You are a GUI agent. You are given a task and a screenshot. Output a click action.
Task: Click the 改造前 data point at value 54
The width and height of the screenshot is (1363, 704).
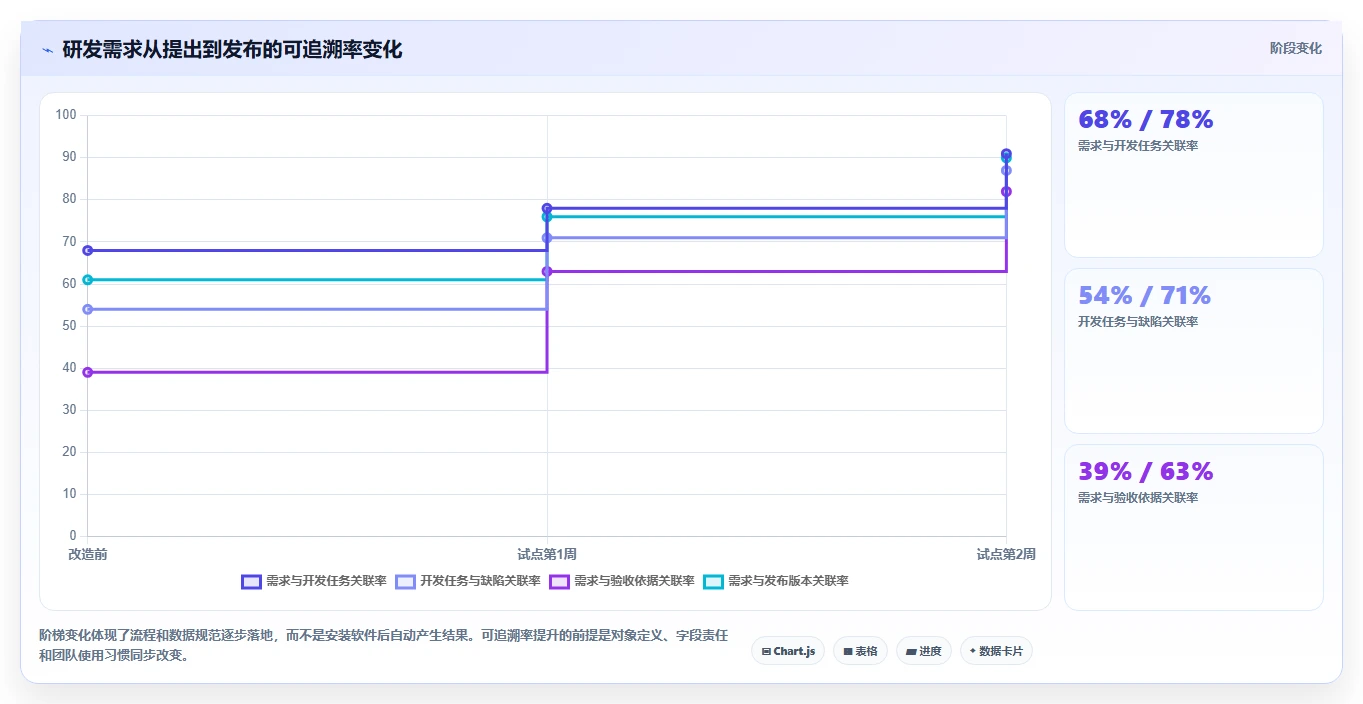88,309
